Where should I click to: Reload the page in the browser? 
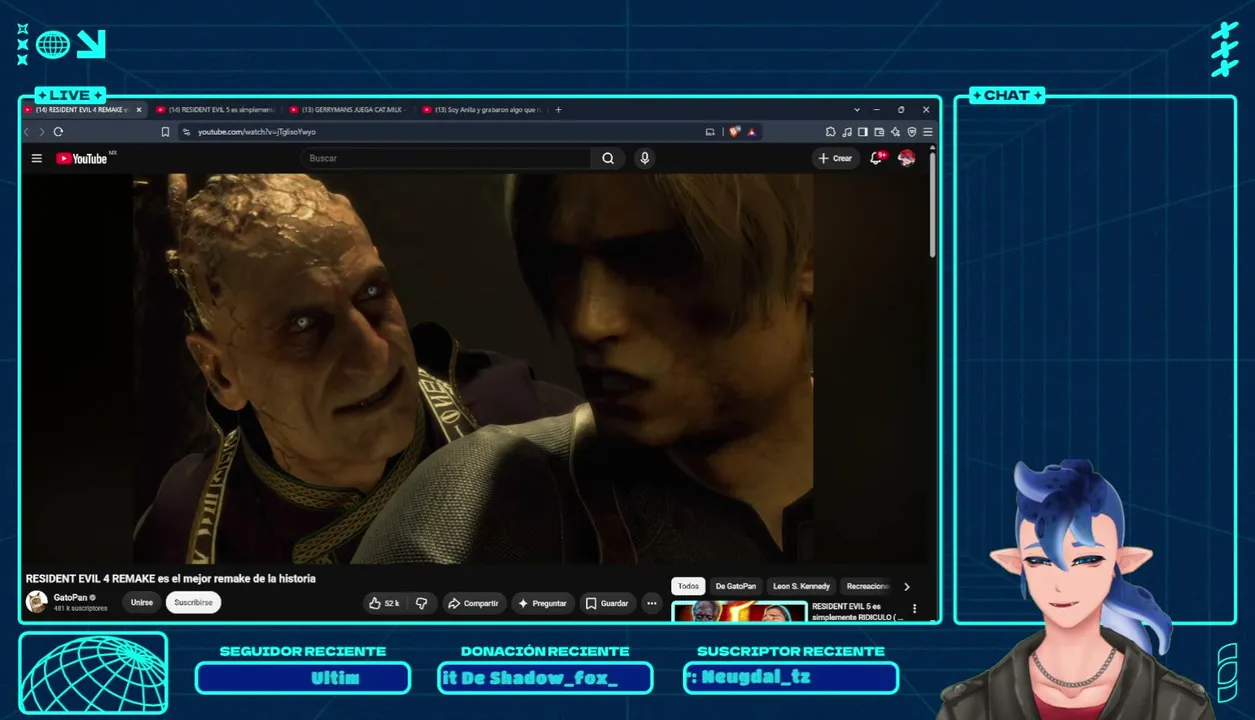58,131
